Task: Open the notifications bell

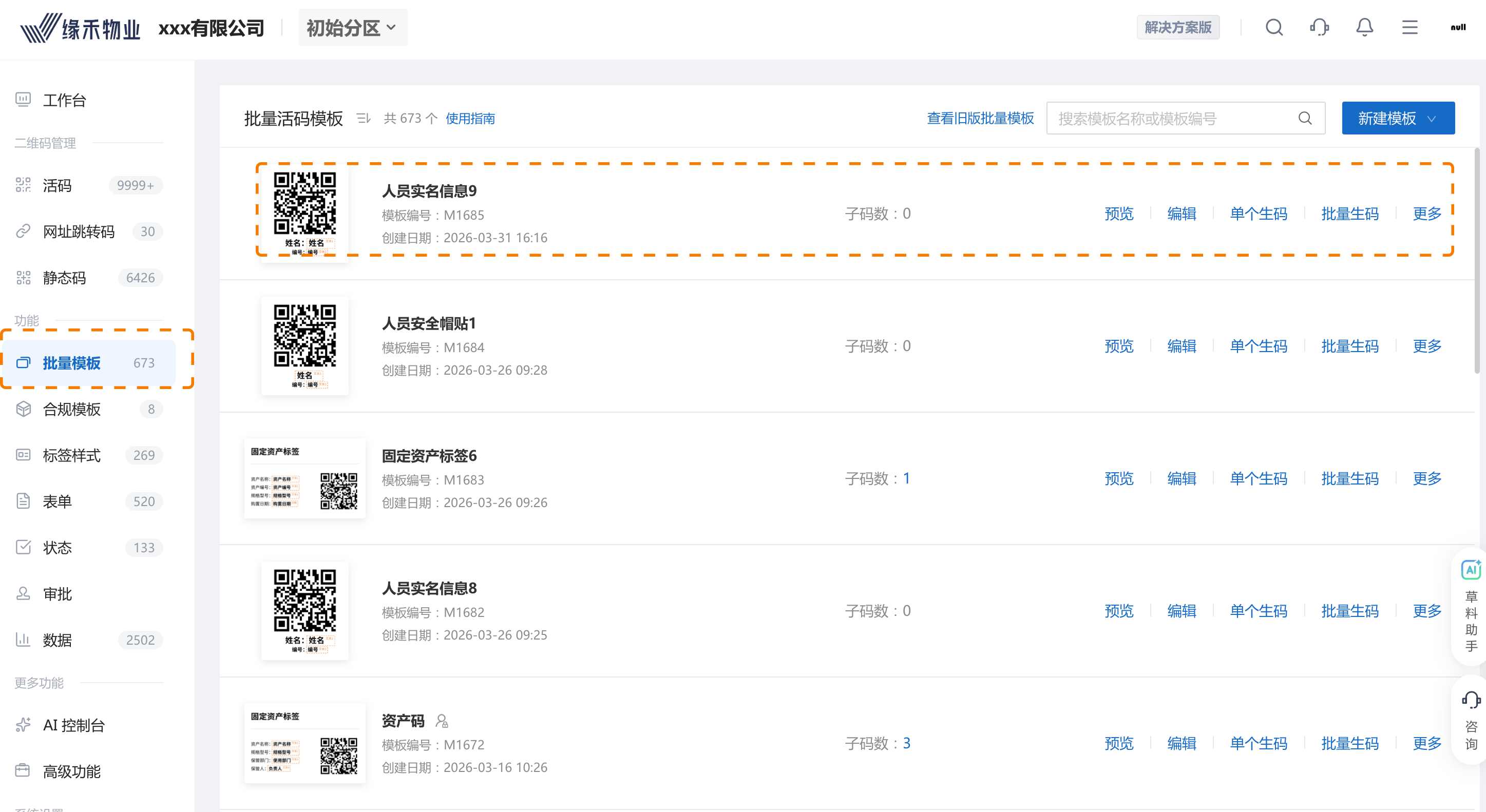Action: point(1364,27)
